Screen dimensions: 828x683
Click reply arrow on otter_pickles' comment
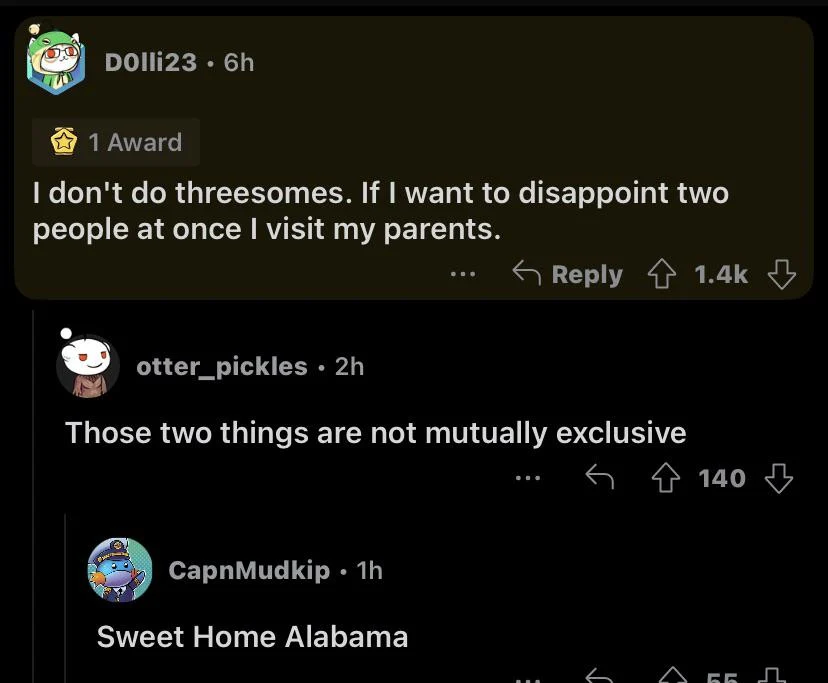coord(598,478)
